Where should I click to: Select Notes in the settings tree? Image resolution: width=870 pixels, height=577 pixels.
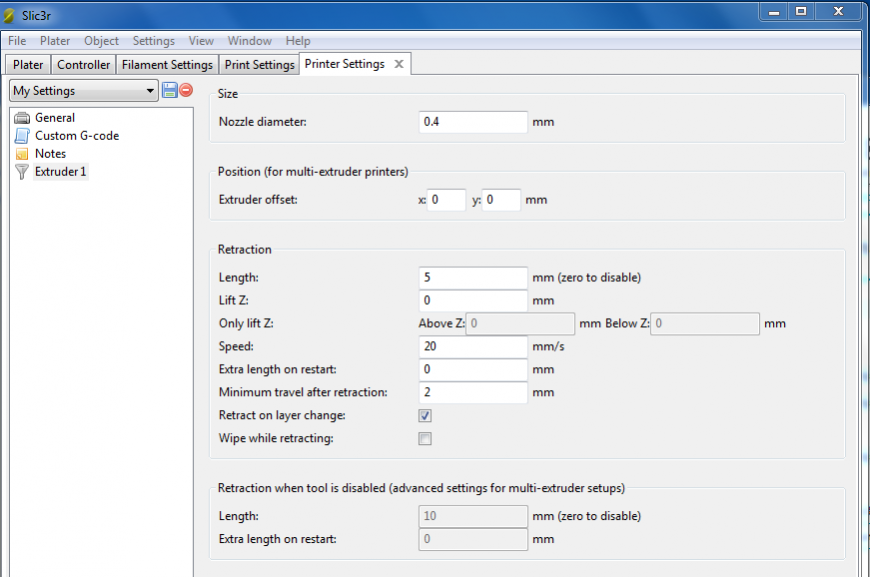point(50,154)
